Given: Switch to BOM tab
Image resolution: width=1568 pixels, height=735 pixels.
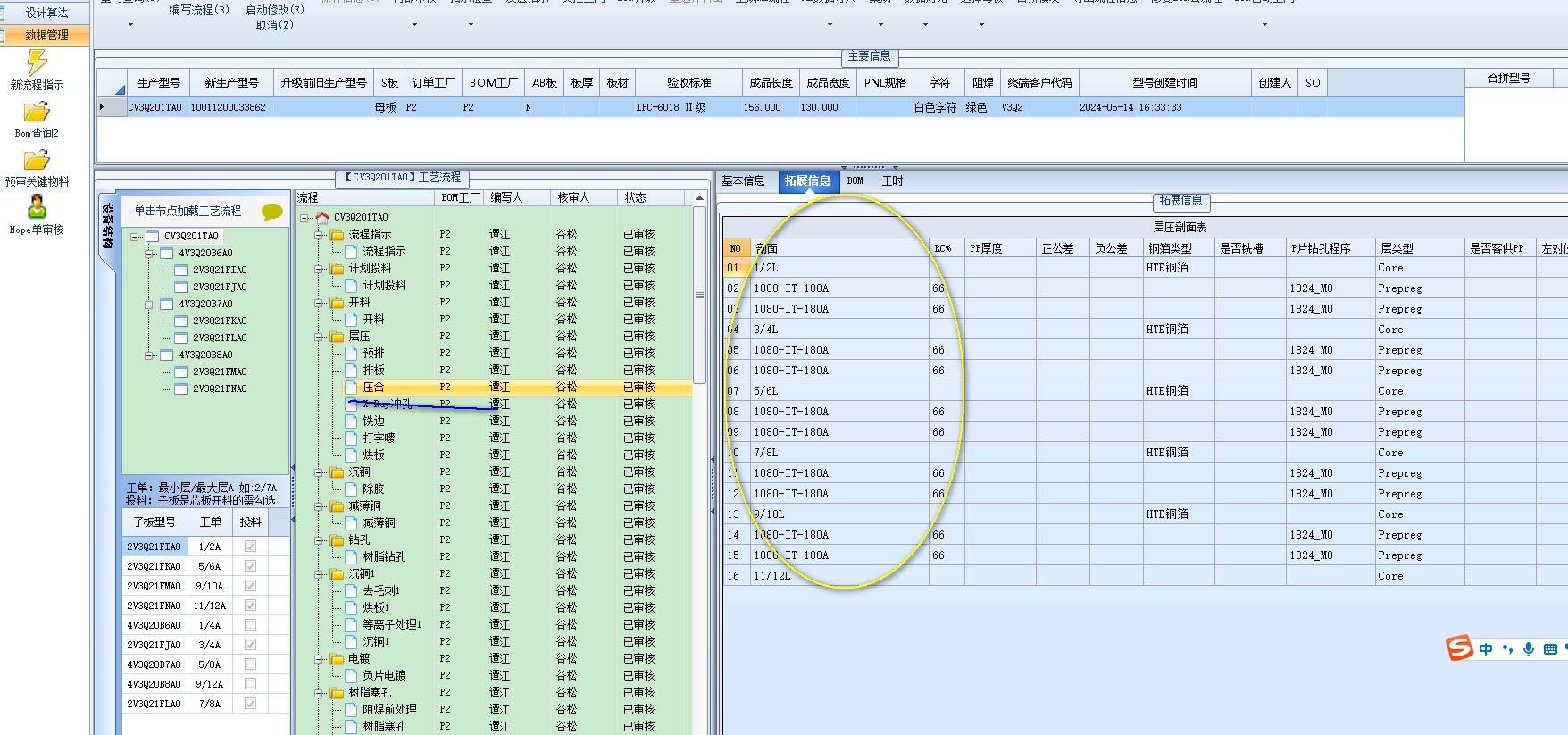Looking at the screenshot, I should pos(855,181).
